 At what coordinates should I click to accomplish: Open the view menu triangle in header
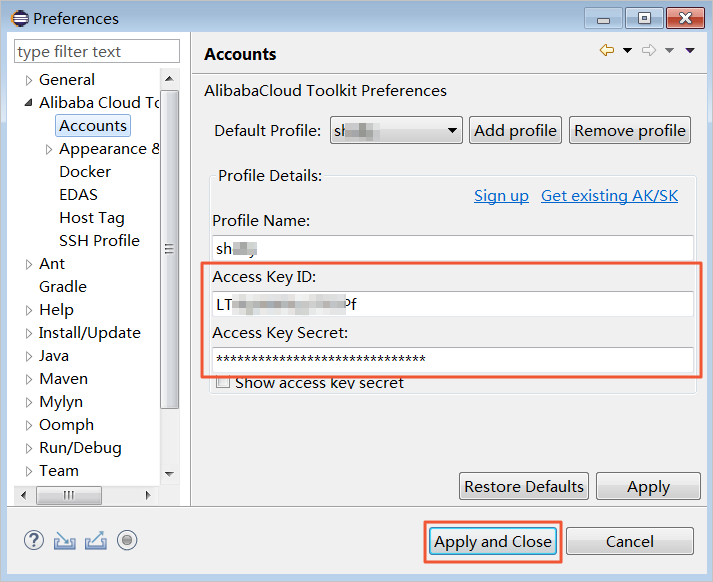click(x=690, y=51)
